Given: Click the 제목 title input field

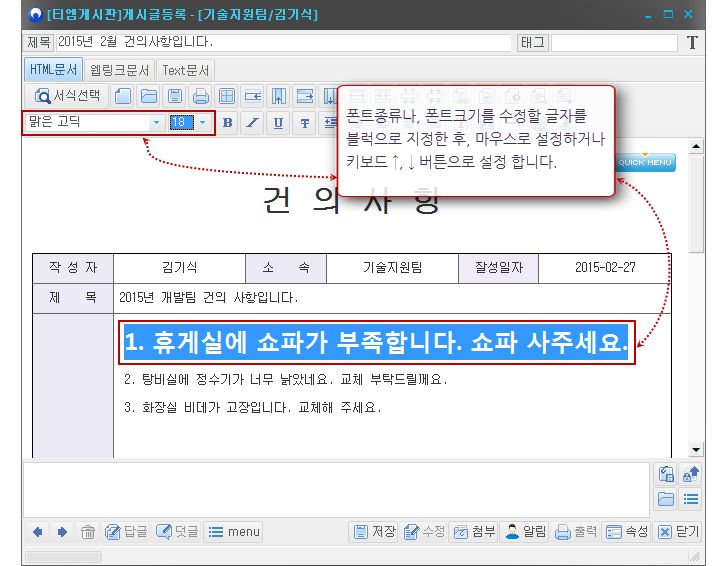Looking at the screenshot, I should pos(284,42).
